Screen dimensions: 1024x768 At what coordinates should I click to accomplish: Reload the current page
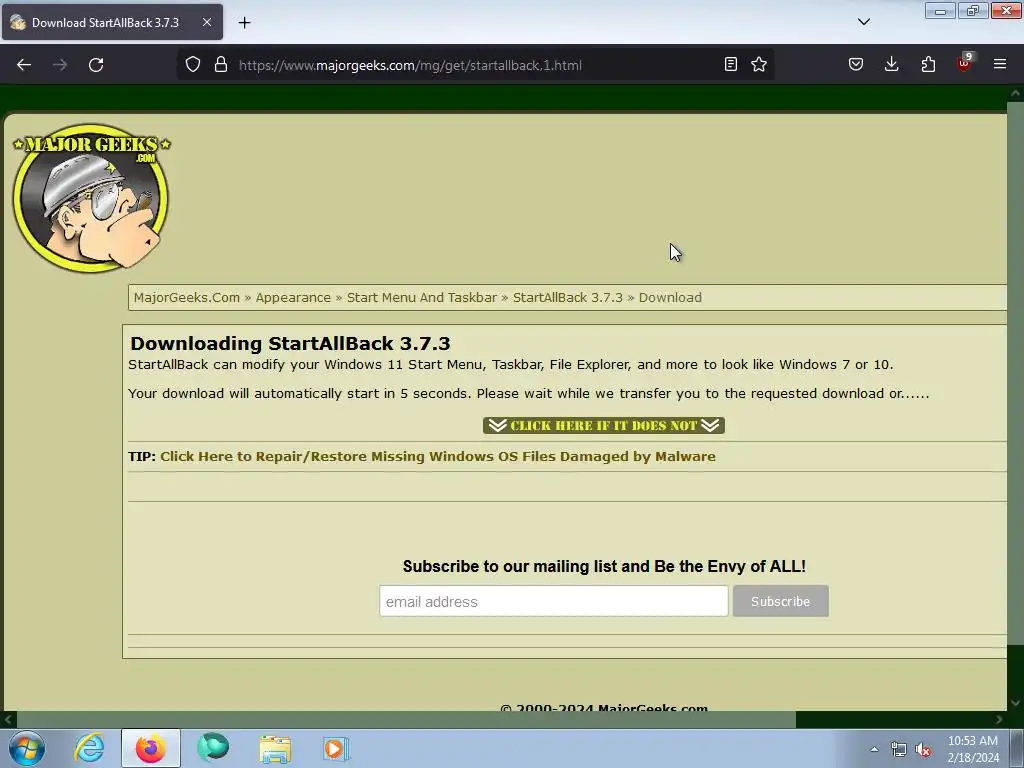pyautogui.click(x=96, y=65)
